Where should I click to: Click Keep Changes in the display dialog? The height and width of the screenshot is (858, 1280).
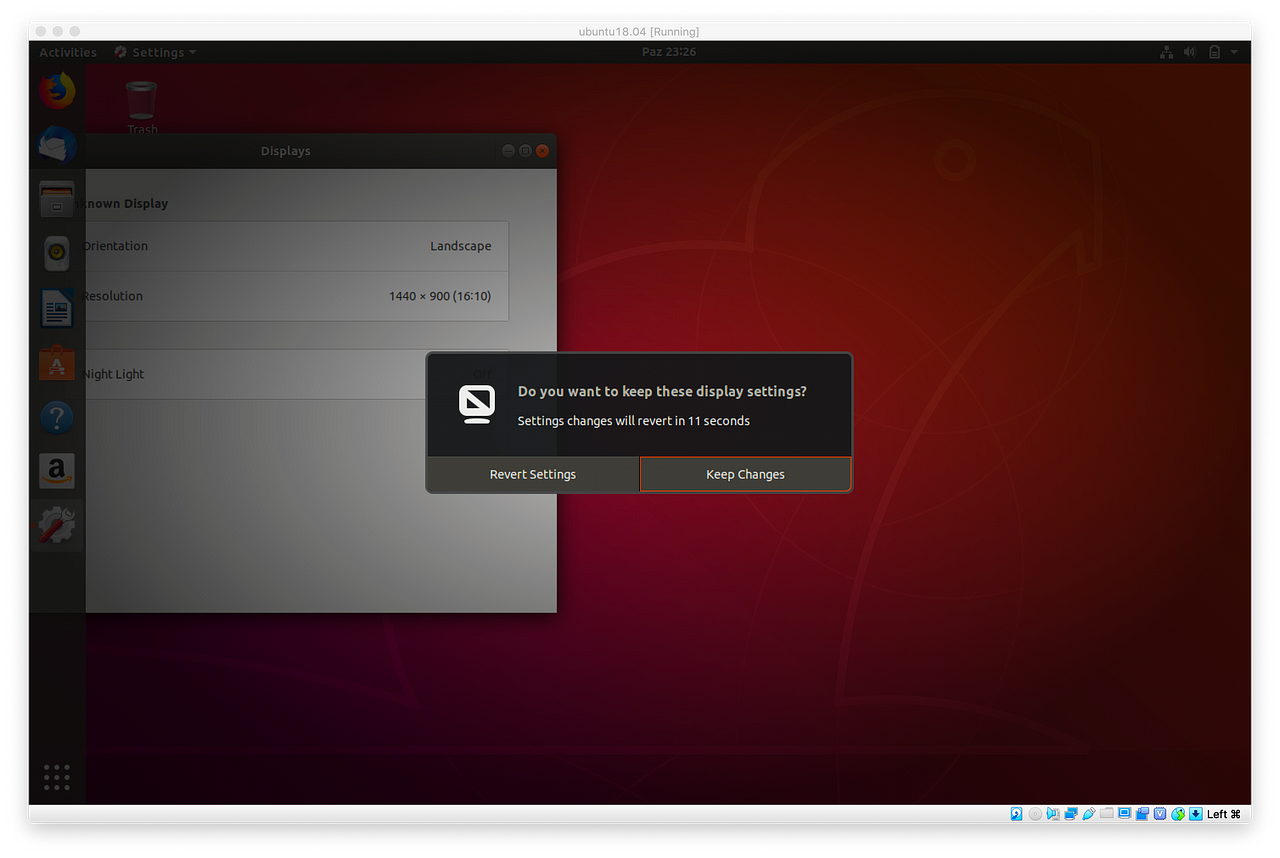[745, 474]
